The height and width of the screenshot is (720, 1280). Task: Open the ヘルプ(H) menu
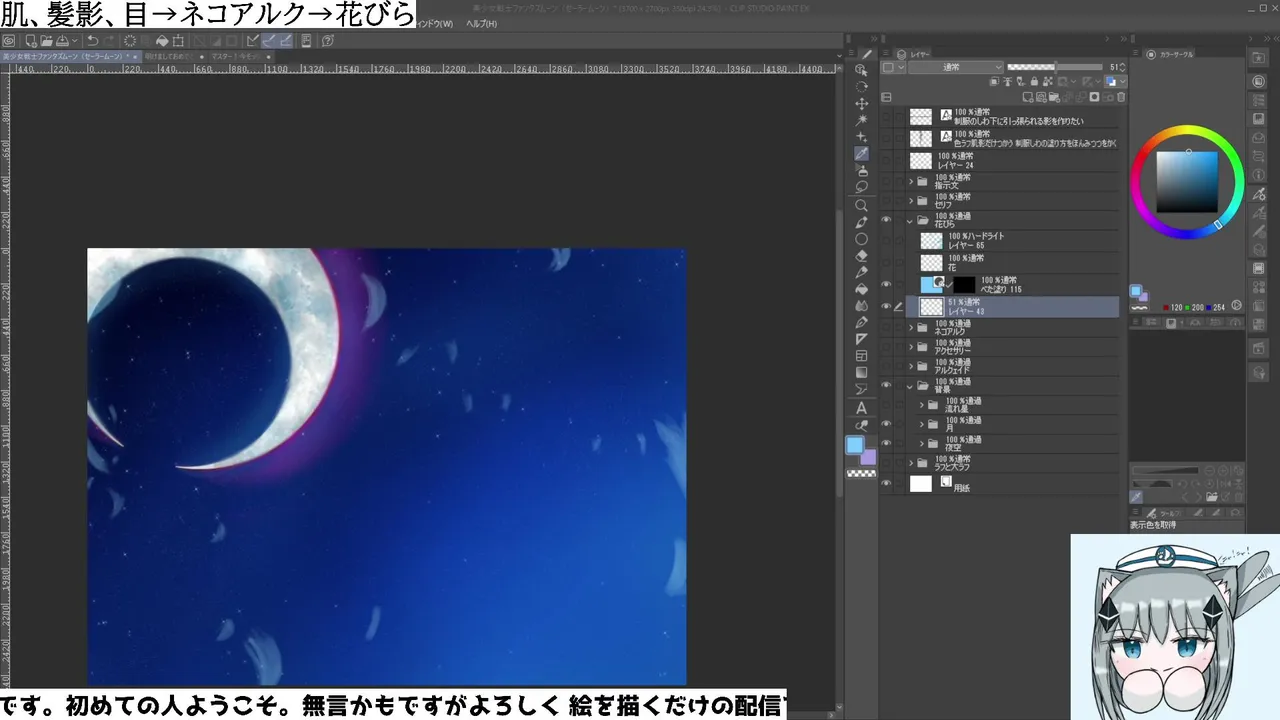pos(481,23)
